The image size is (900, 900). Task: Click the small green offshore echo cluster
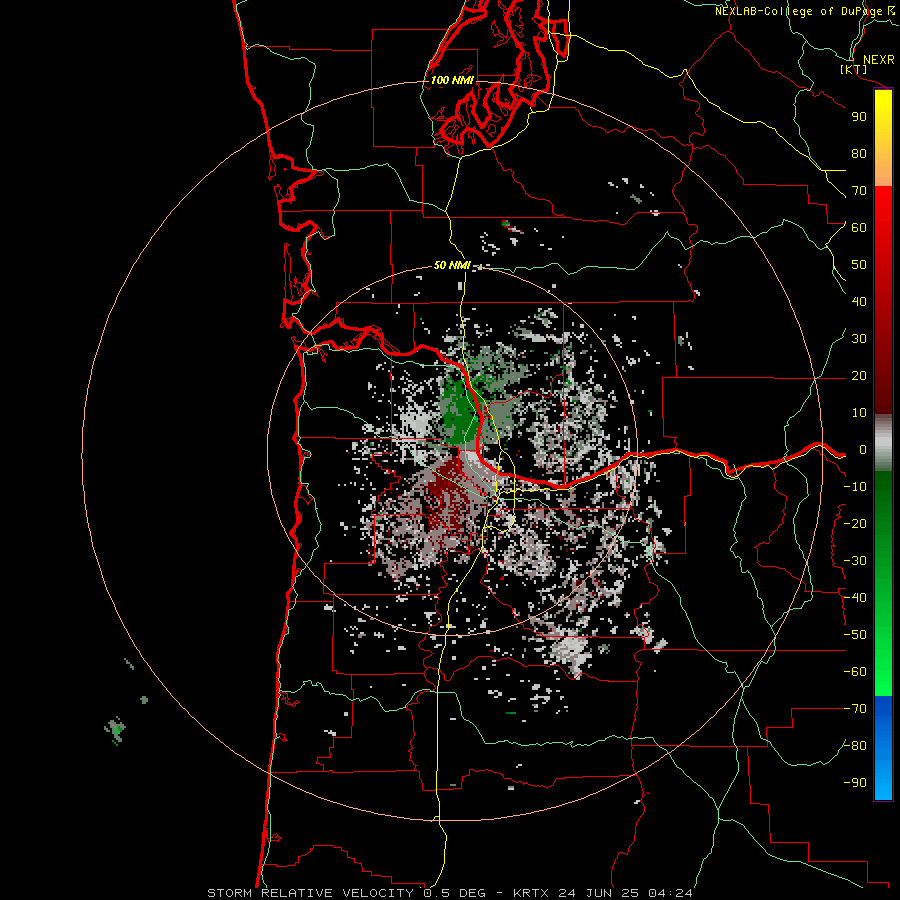[115, 730]
